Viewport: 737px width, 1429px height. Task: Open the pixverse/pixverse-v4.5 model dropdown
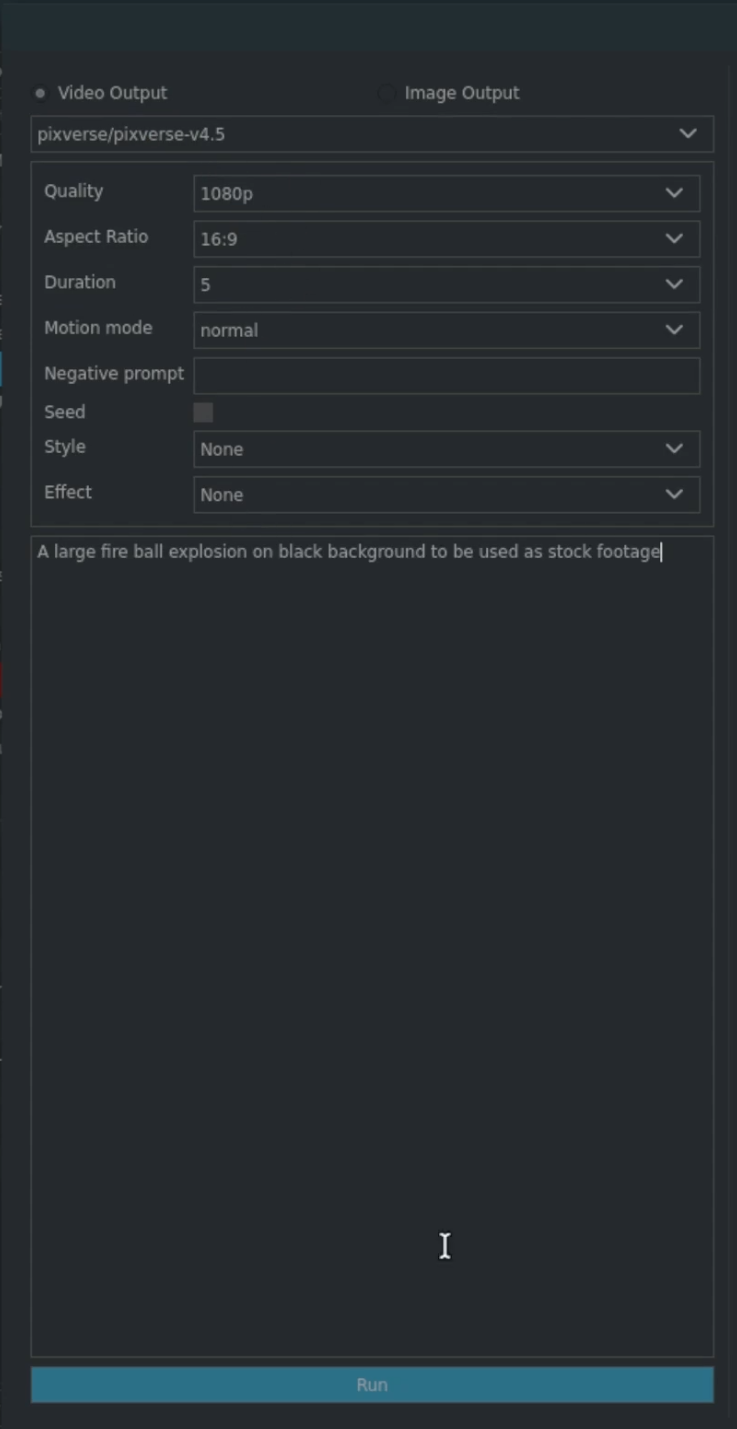pos(371,134)
